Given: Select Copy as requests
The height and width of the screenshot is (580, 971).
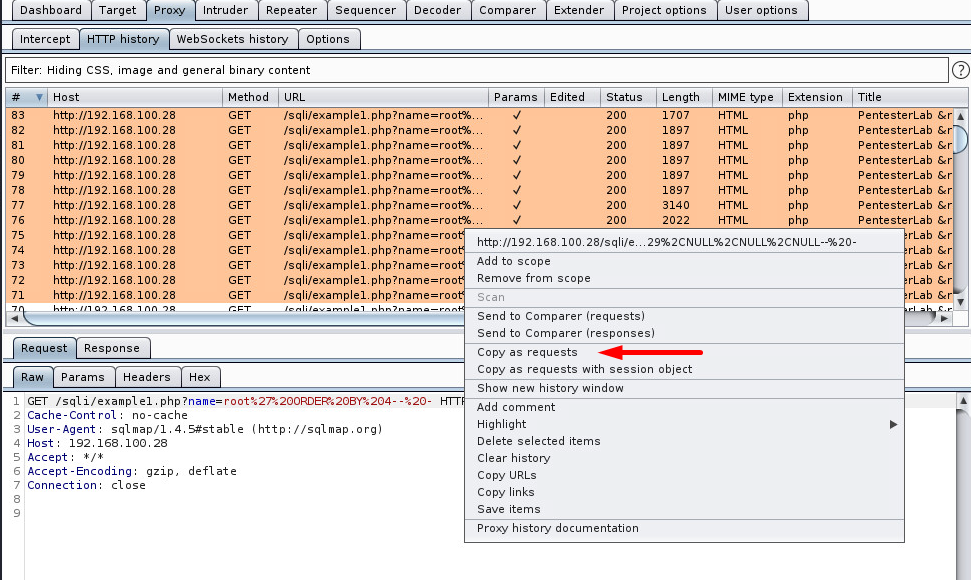Looking at the screenshot, I should click(684, 352).
